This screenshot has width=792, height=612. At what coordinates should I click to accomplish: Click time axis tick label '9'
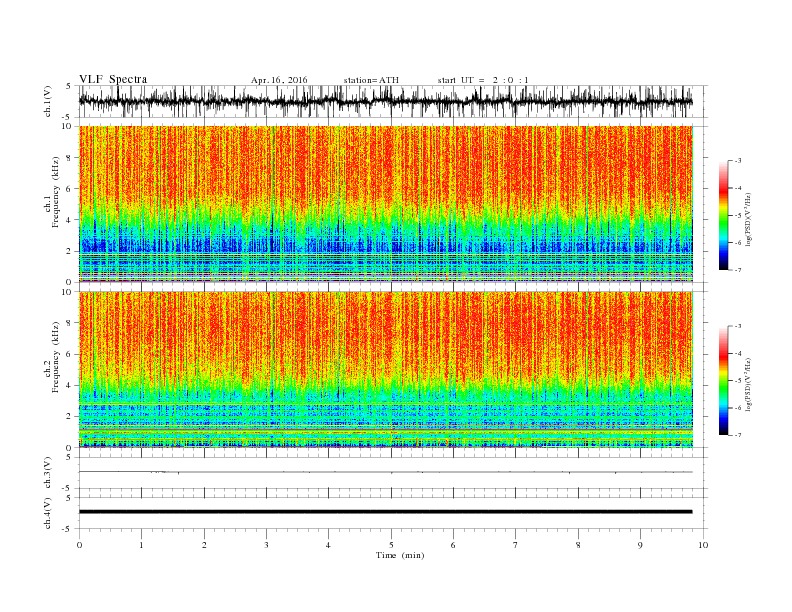pos(640,545)
